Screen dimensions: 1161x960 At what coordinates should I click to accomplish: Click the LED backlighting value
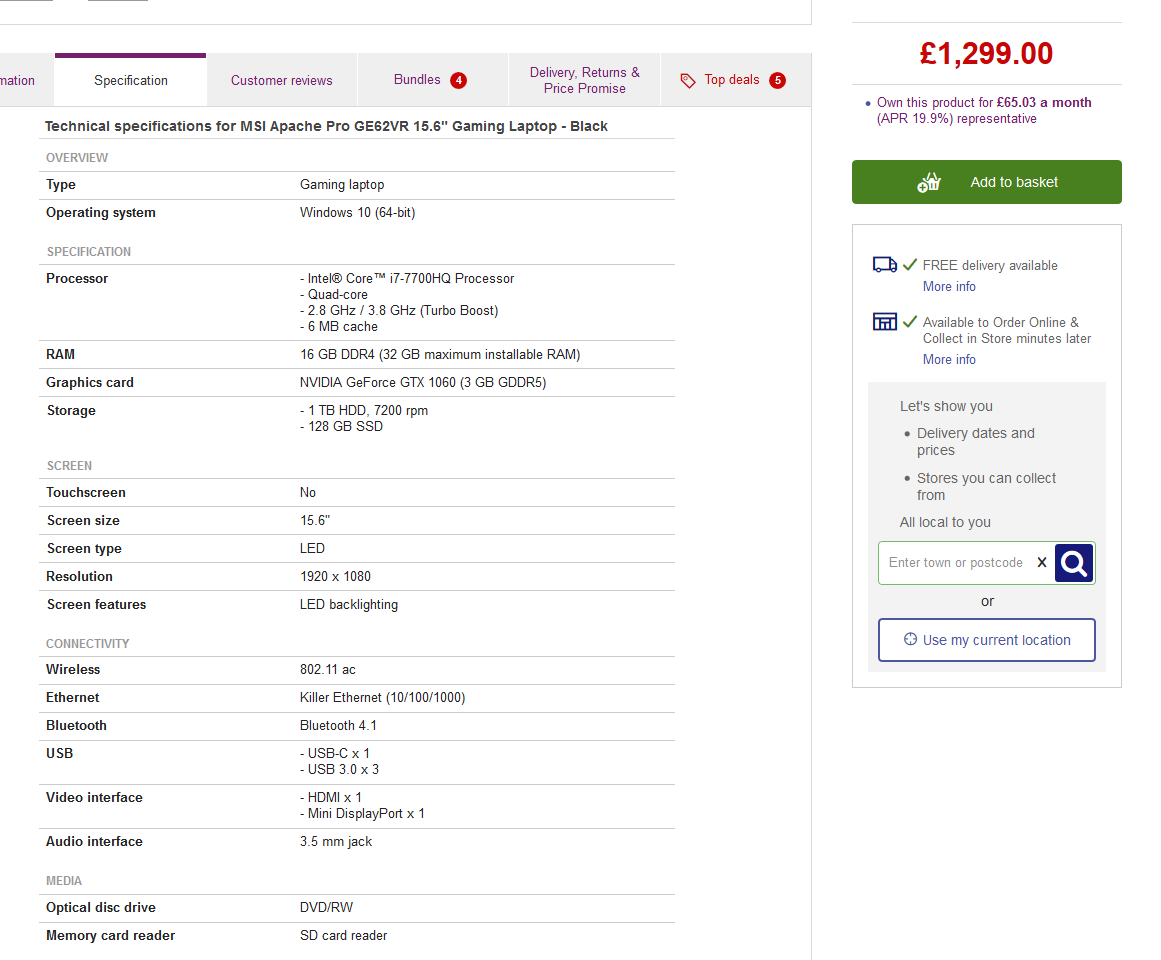point(349,605)
